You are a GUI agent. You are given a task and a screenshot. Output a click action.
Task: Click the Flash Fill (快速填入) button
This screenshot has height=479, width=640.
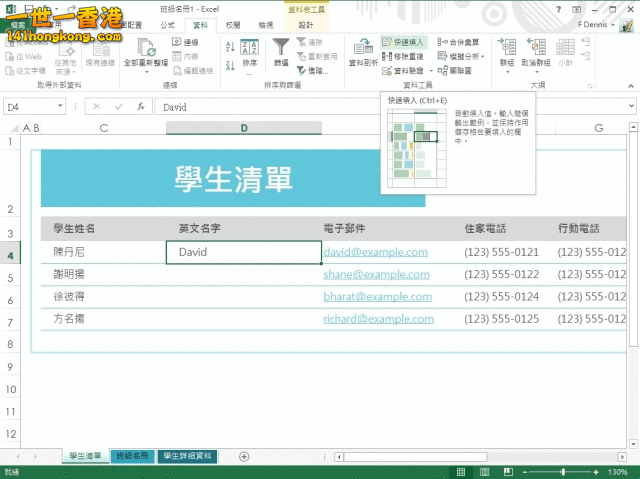404,43
